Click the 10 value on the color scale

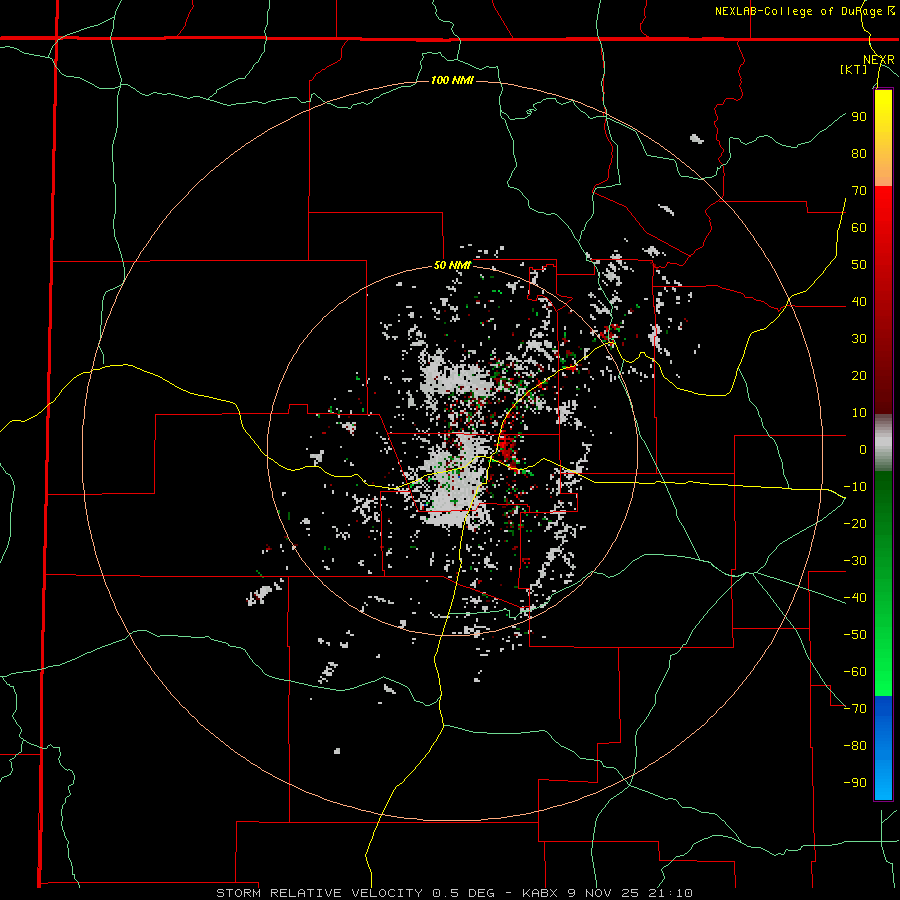click(x=859, y=413)
